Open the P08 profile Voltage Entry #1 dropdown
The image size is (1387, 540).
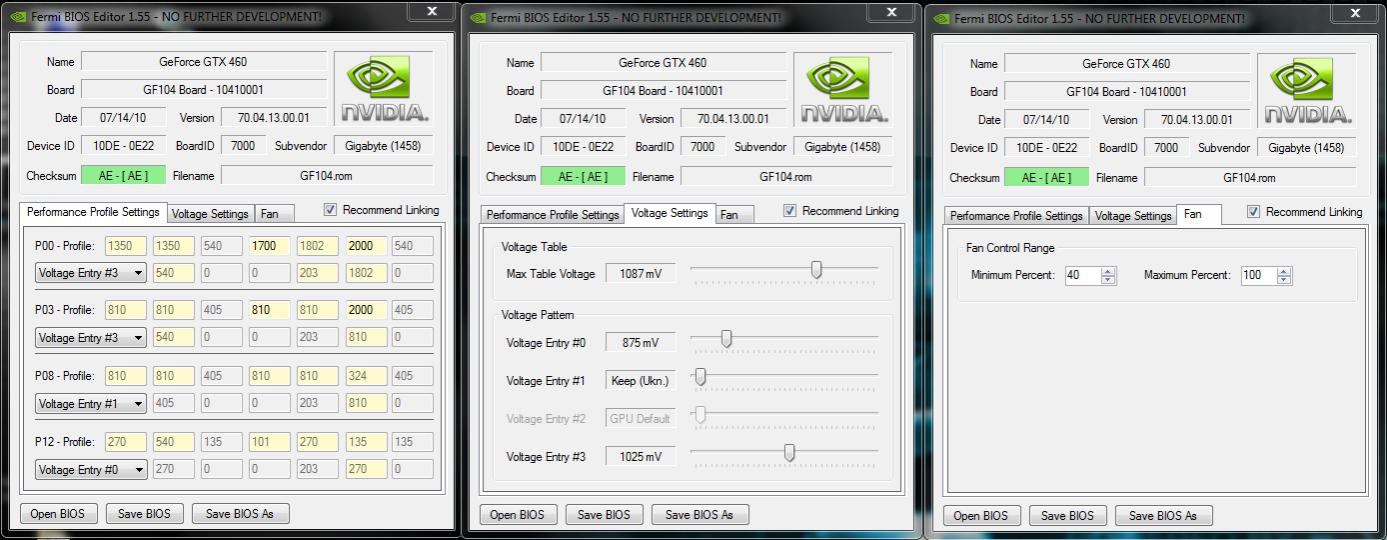(90, 404)
